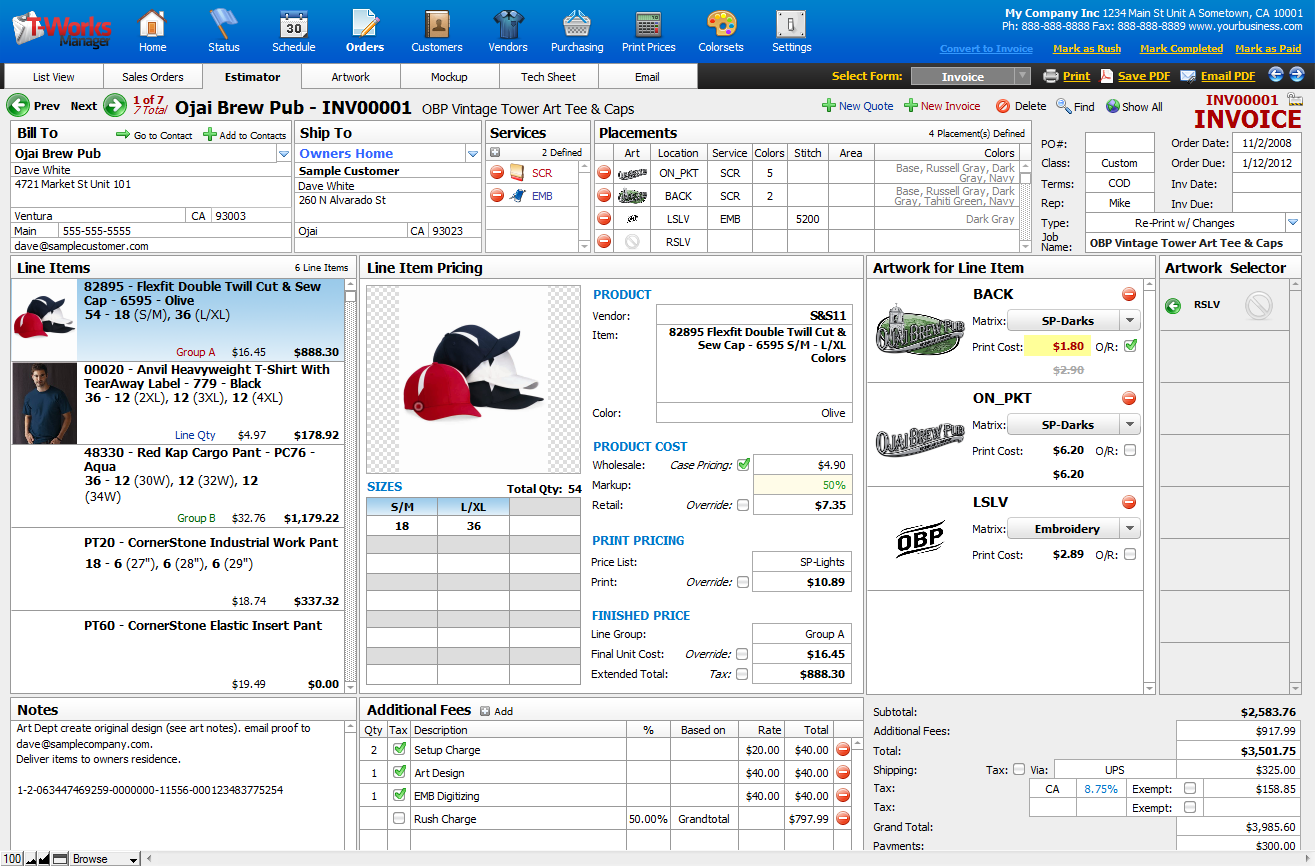1315x866 pixels.
Task: Switch to Email tab
Action: pos(647,77)
